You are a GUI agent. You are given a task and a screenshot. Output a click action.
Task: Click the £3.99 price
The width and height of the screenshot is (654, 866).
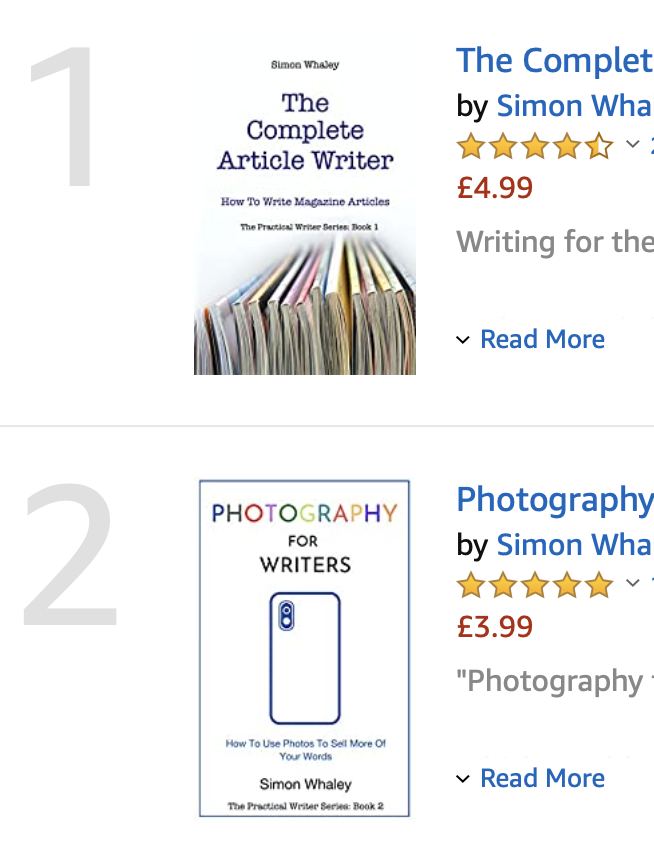coord(495,627)
